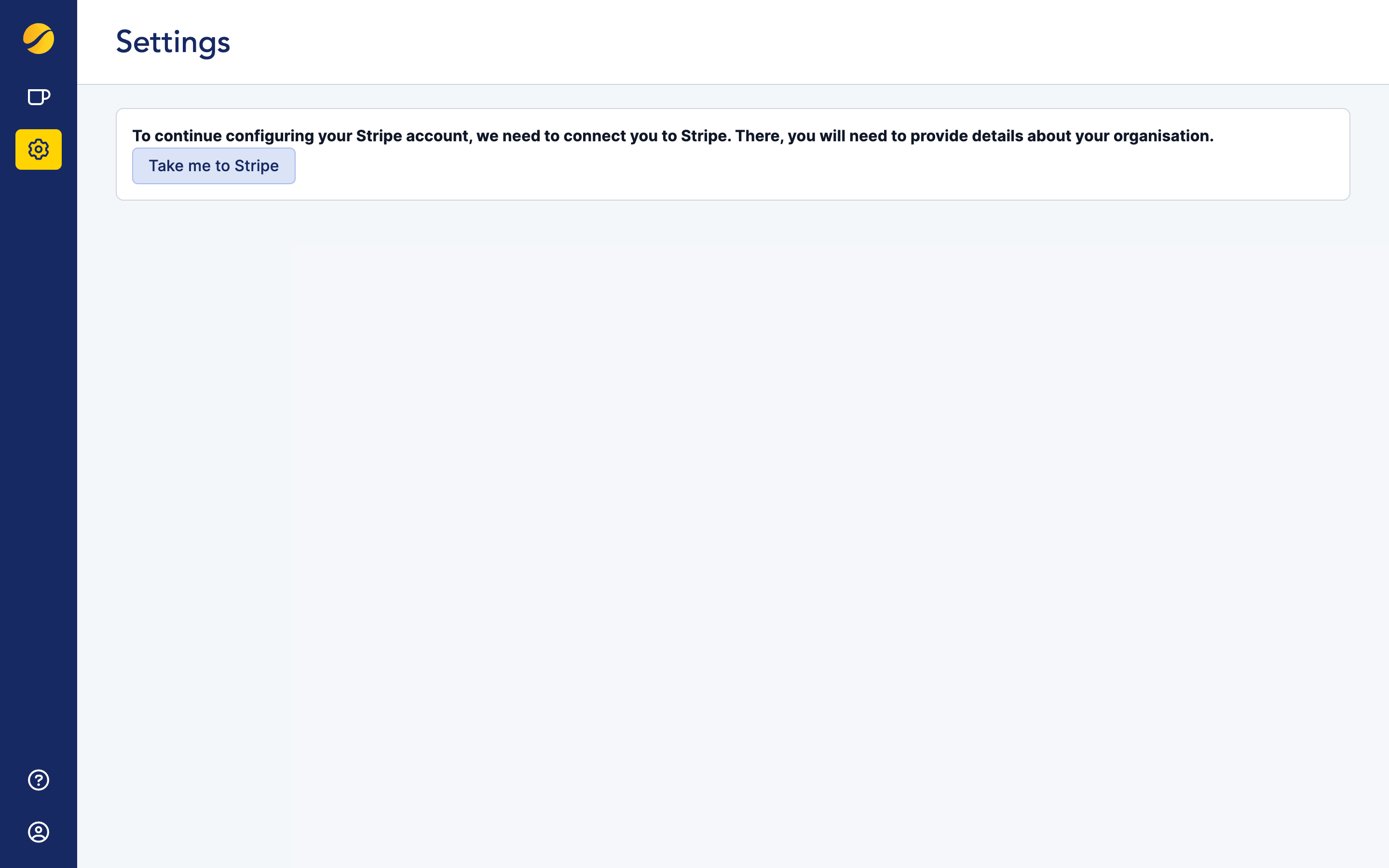This screenshot has width=1389, height=868.
Task: Click the 'To continue configuring your Stripe account' message
Action: point(673,136)
